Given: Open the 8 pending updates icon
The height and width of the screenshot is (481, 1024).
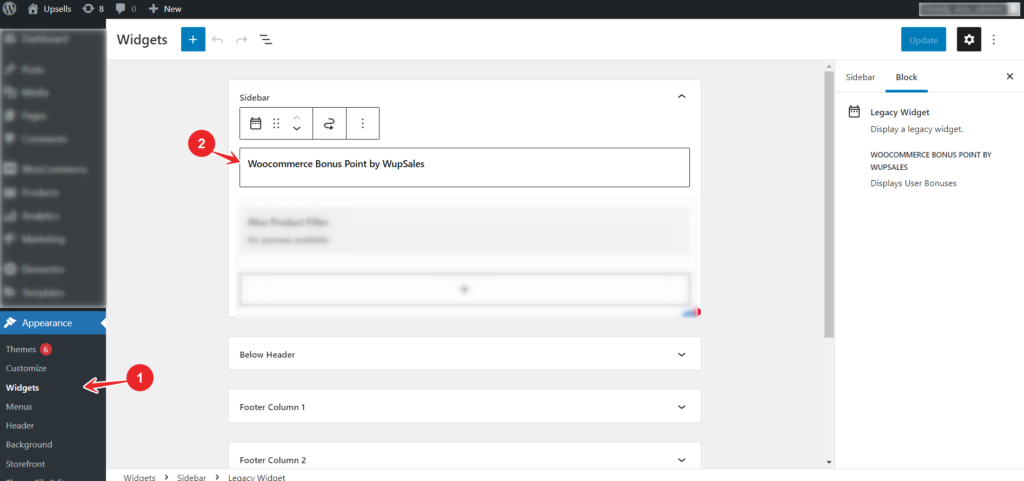Looking at the screenshot, I should coord(93,9).
